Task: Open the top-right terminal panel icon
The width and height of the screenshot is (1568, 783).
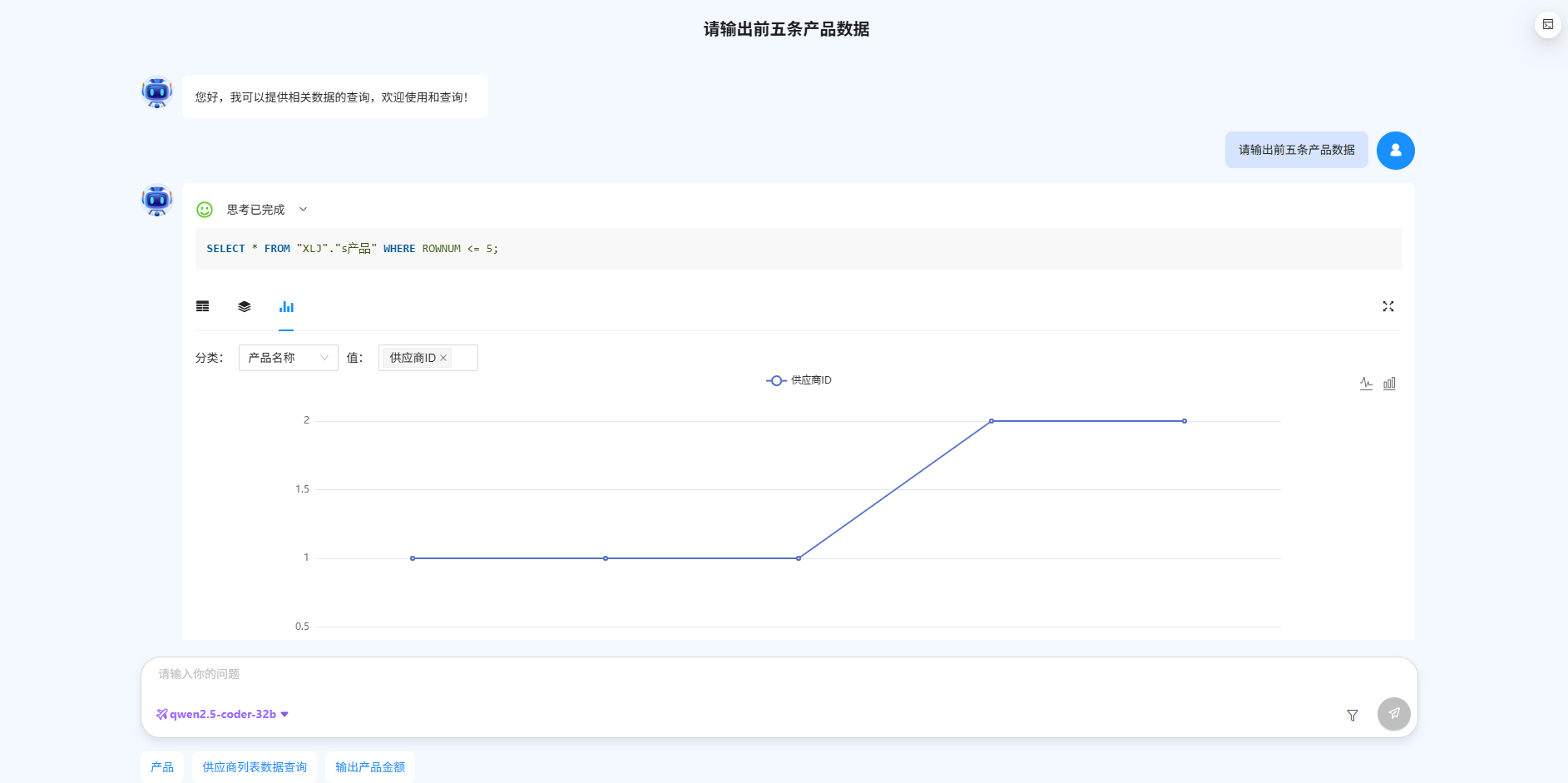Action: [1547, 25]
